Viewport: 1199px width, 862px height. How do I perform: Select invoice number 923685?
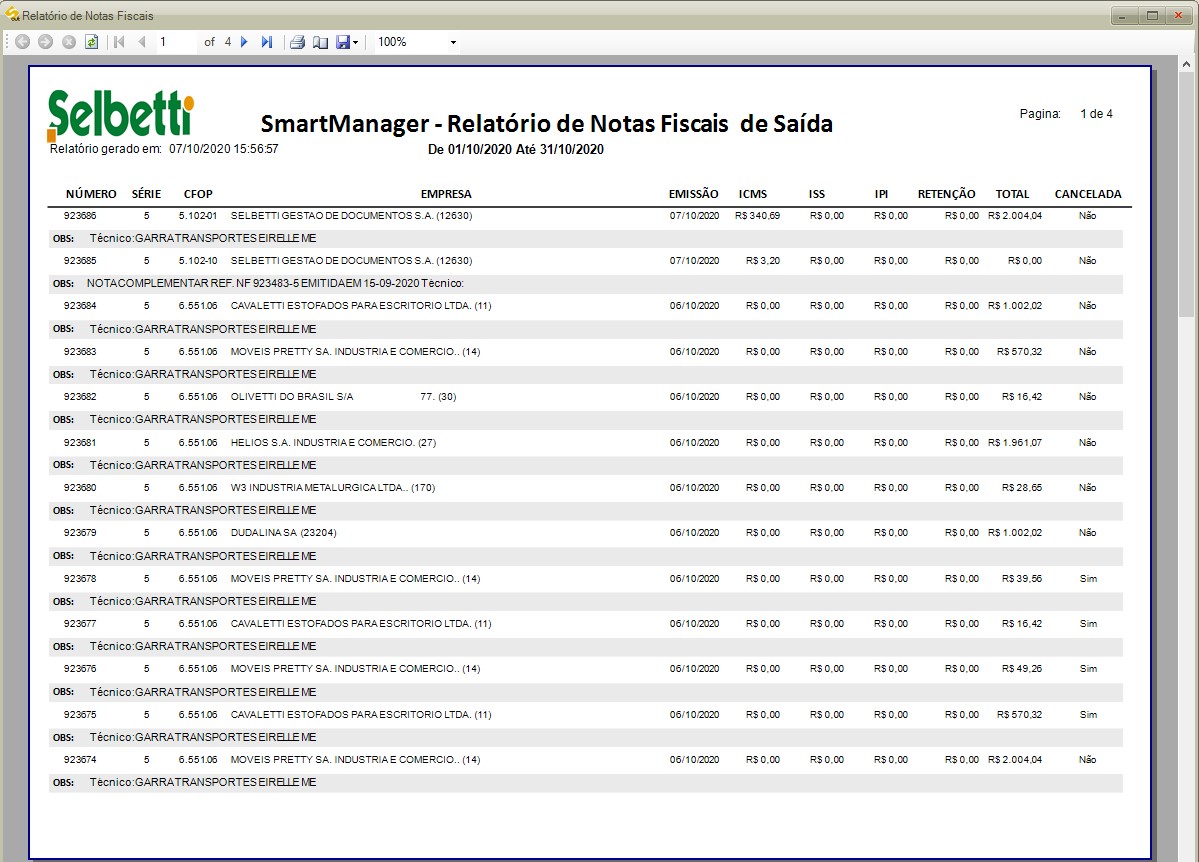(x=80, y=261)
